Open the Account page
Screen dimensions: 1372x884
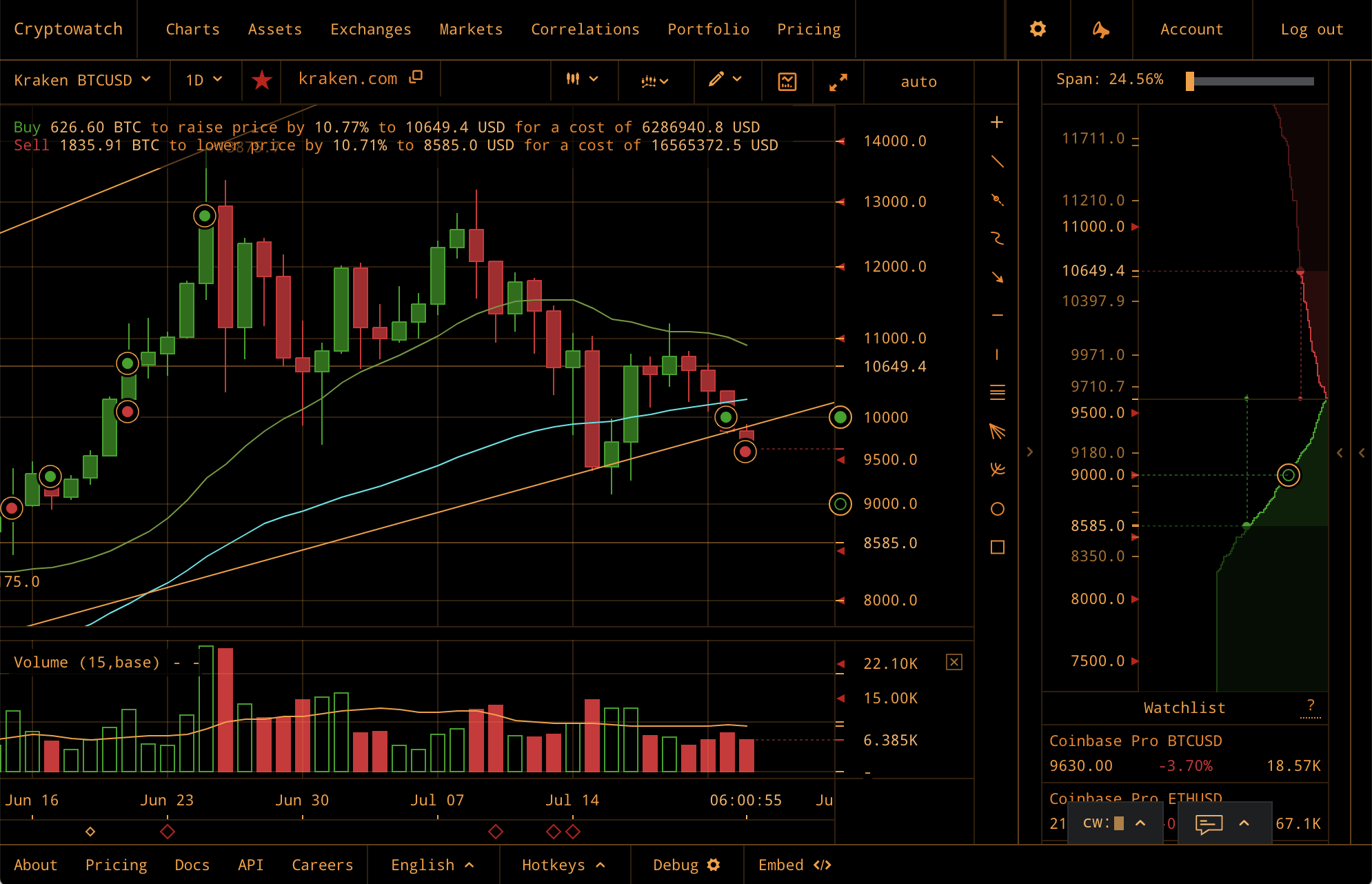(1191, 29)
